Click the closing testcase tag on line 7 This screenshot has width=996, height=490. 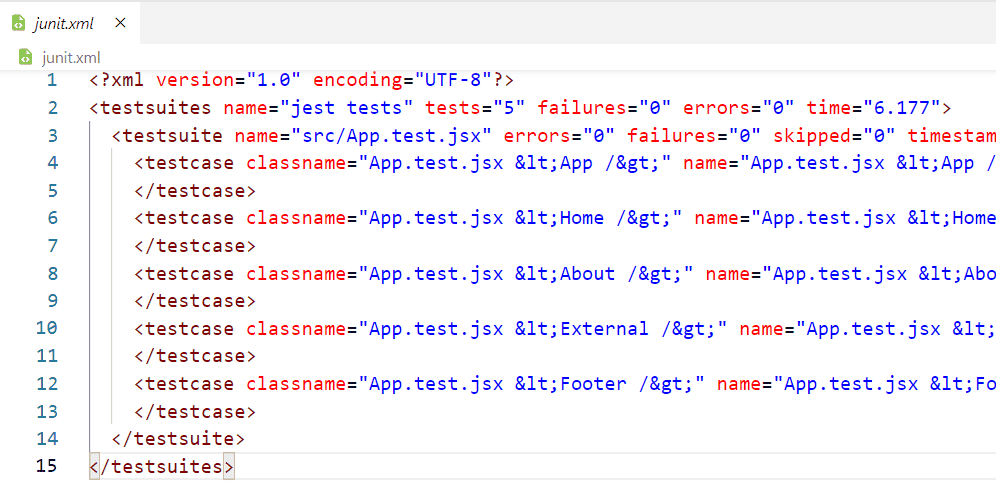tap(196, 246)
